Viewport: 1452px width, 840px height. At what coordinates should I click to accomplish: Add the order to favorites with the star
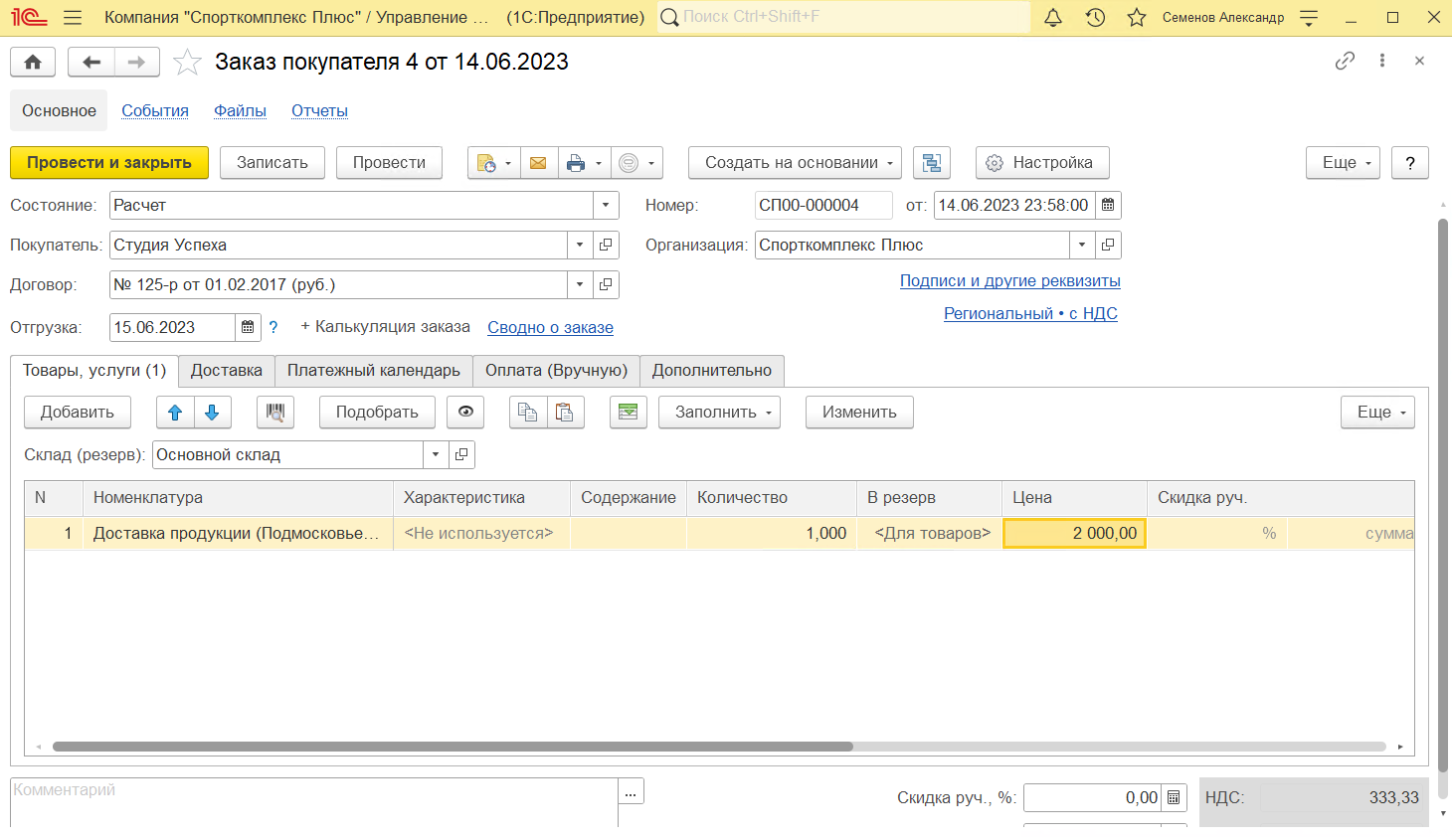tap(187, 62)
